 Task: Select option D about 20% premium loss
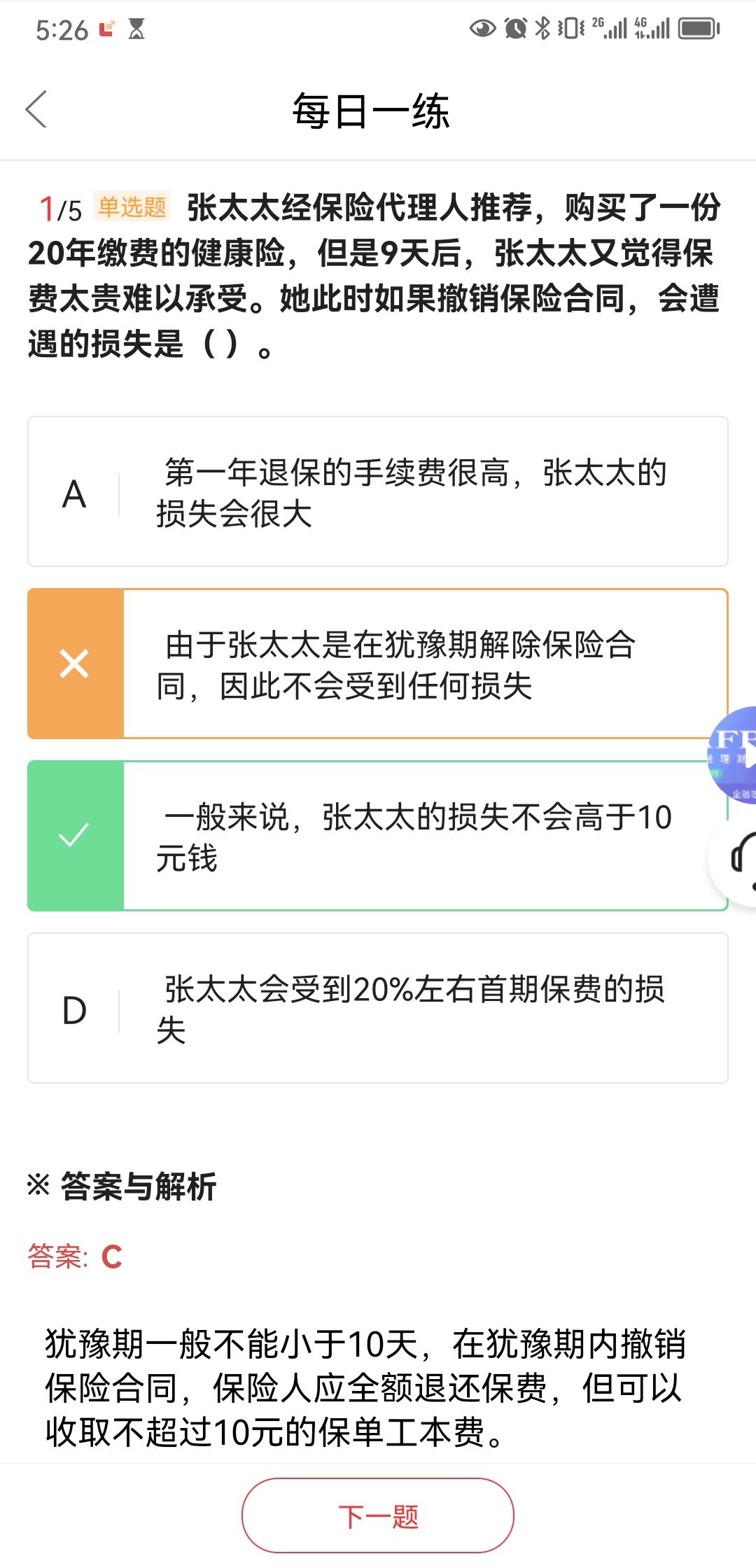[378, 1008]
